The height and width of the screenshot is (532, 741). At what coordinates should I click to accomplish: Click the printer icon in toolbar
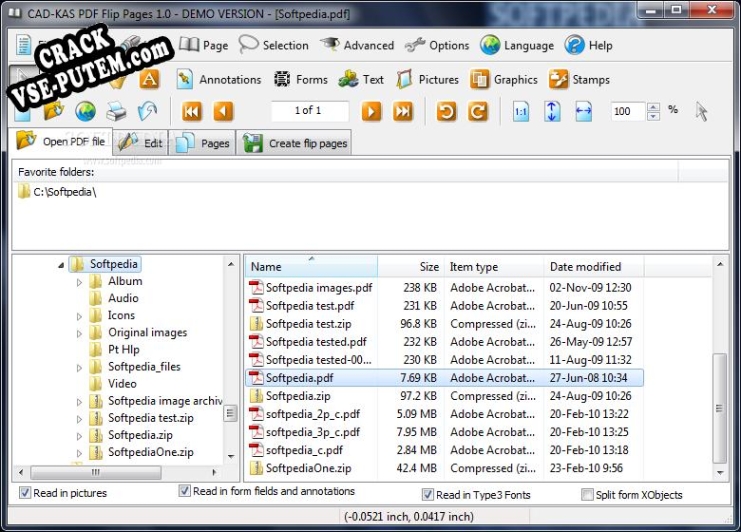click(x=116, y=111)
